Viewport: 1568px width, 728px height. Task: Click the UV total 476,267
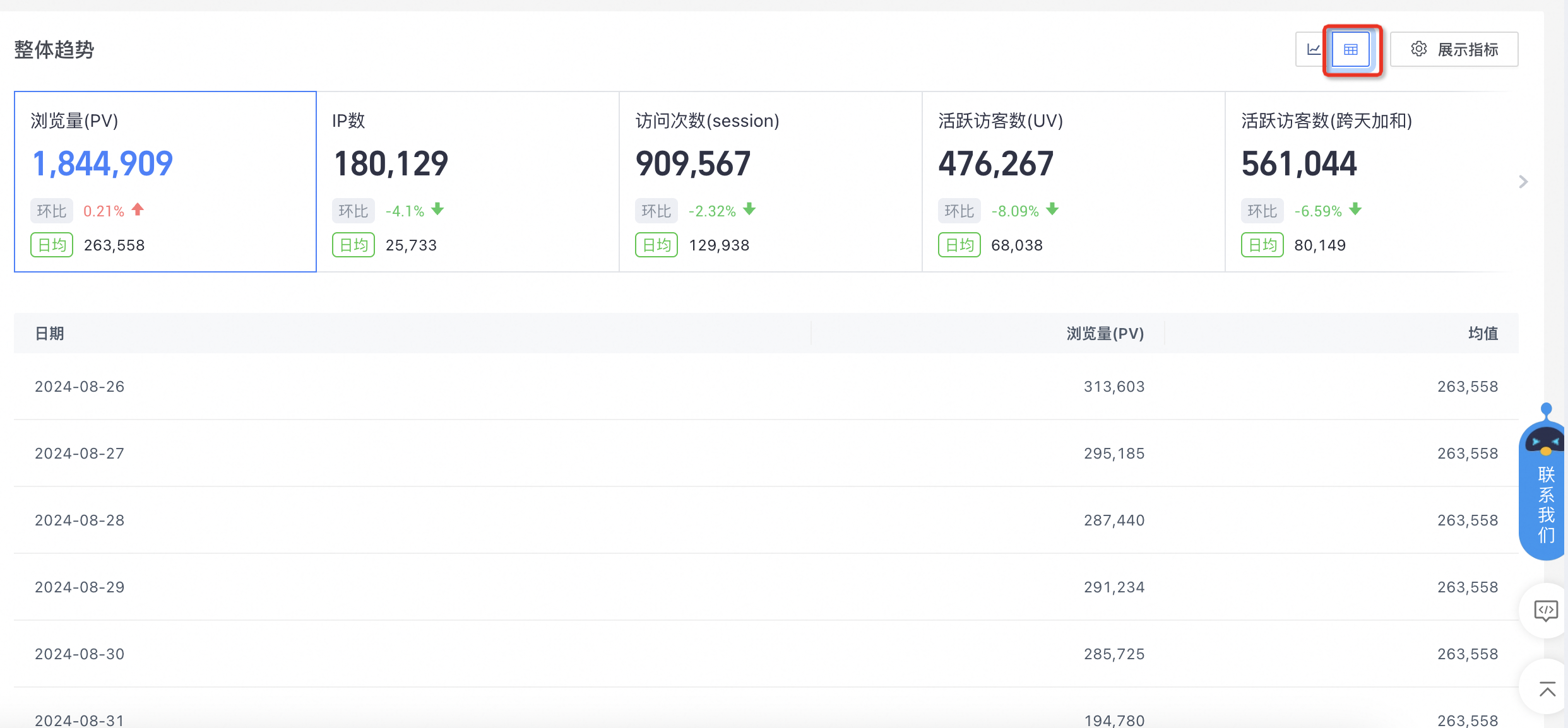[996, 164]
